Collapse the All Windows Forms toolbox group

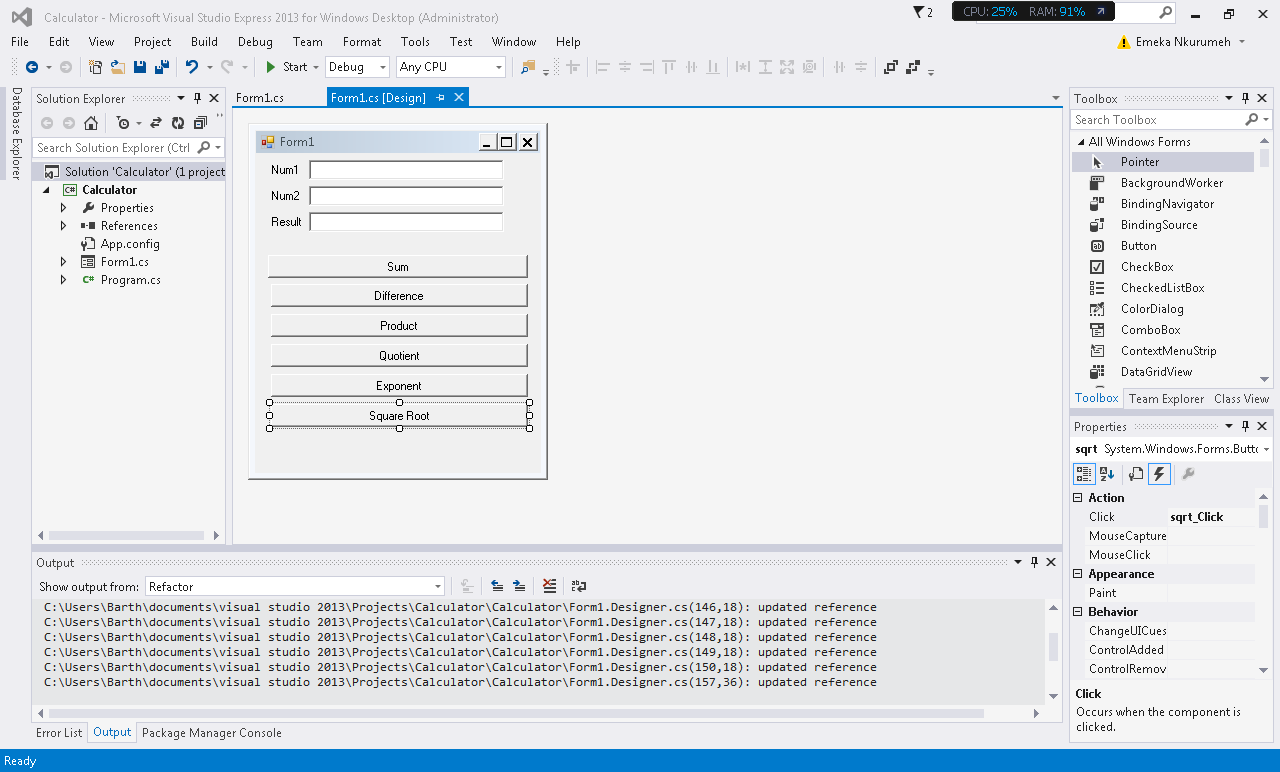click(x=1080, y=142)
